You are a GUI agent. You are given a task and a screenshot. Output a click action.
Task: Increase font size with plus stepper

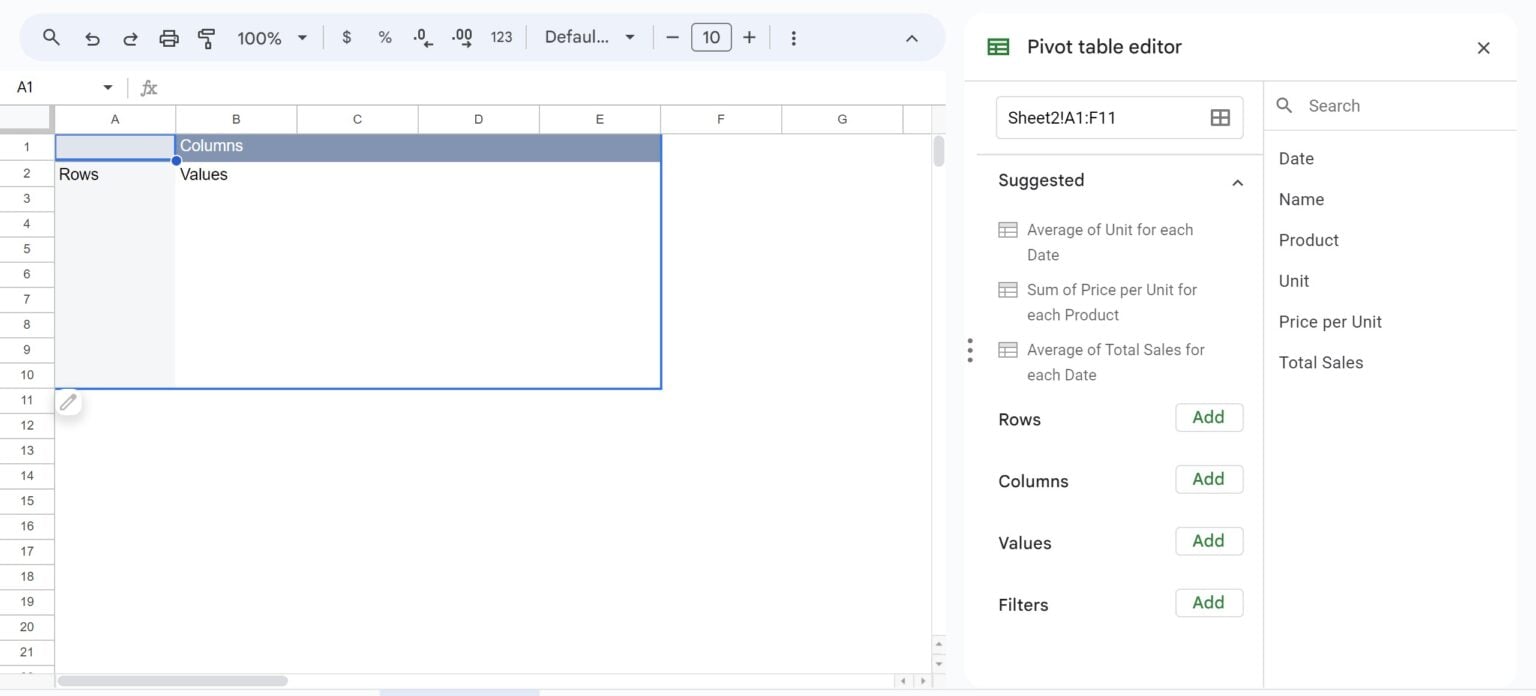(749, 37)
